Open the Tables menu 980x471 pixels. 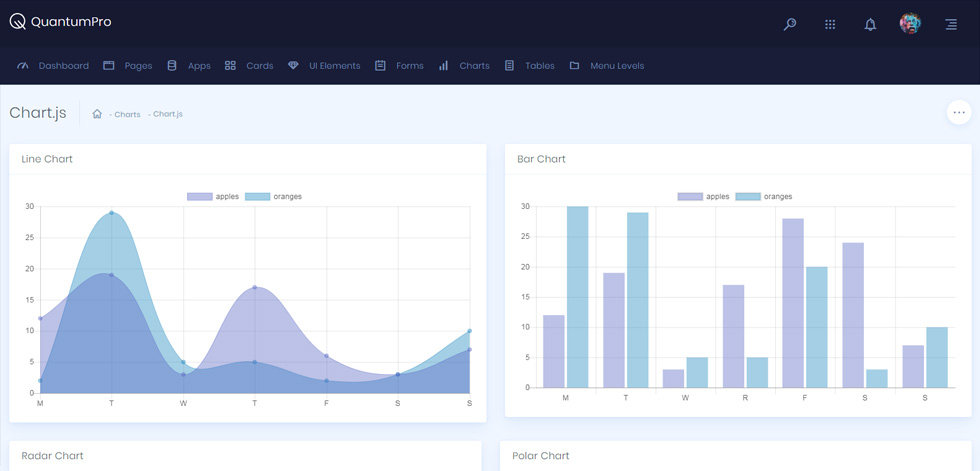pos(540,66)
